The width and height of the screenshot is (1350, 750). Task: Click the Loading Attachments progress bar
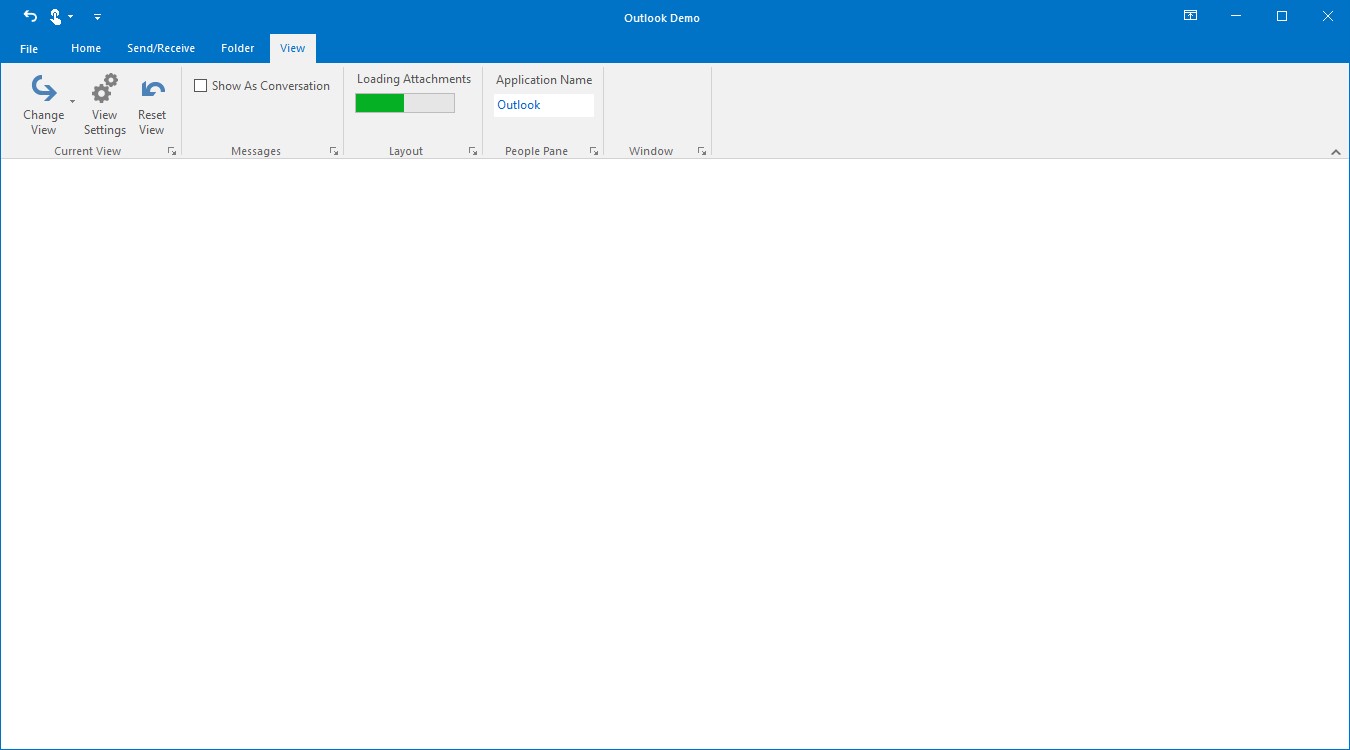click(404, 102)
